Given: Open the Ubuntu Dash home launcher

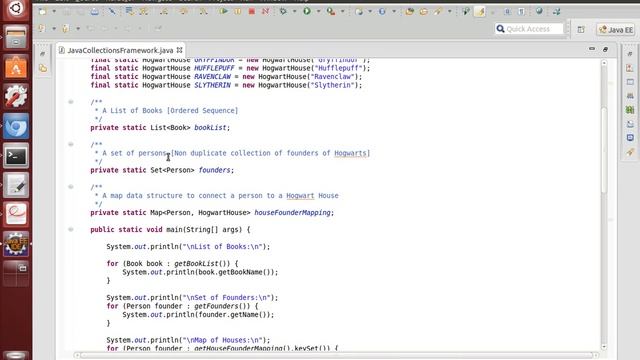Looking at the screenshot, I should click(x=16, y=9).
